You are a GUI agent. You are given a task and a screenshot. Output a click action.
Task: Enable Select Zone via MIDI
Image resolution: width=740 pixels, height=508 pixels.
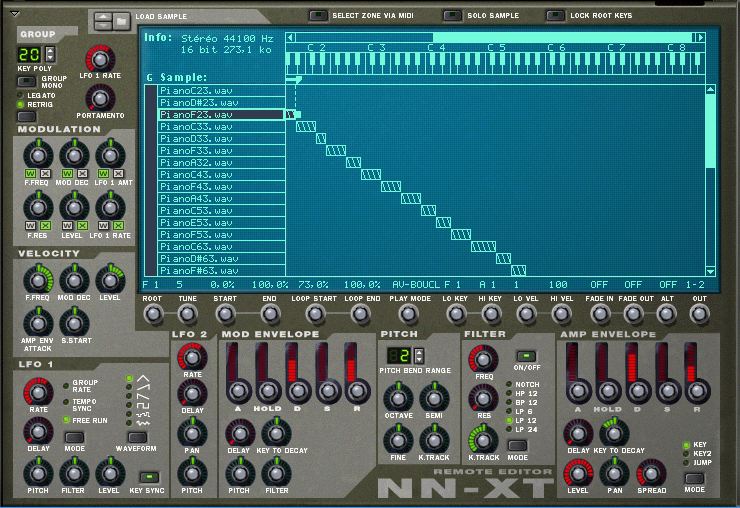pos(318,16)
